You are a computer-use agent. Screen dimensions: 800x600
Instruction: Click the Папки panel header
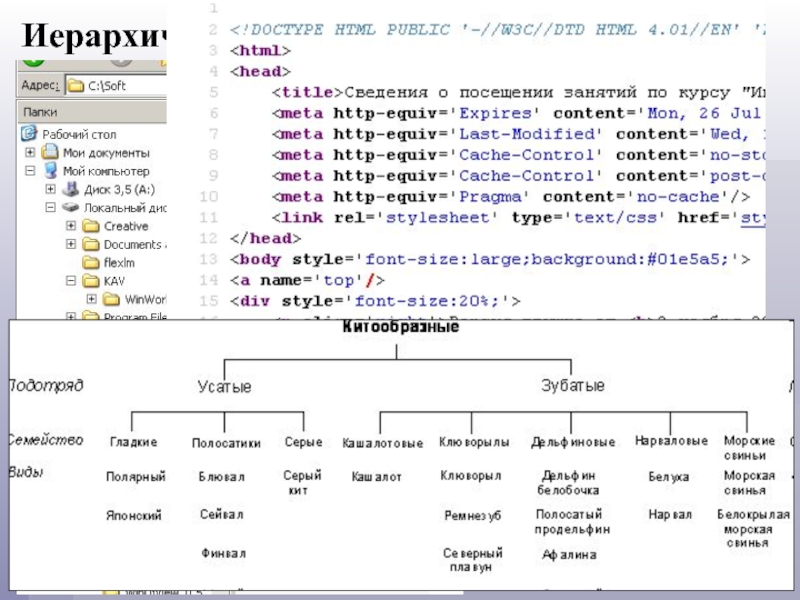point(92,112)
